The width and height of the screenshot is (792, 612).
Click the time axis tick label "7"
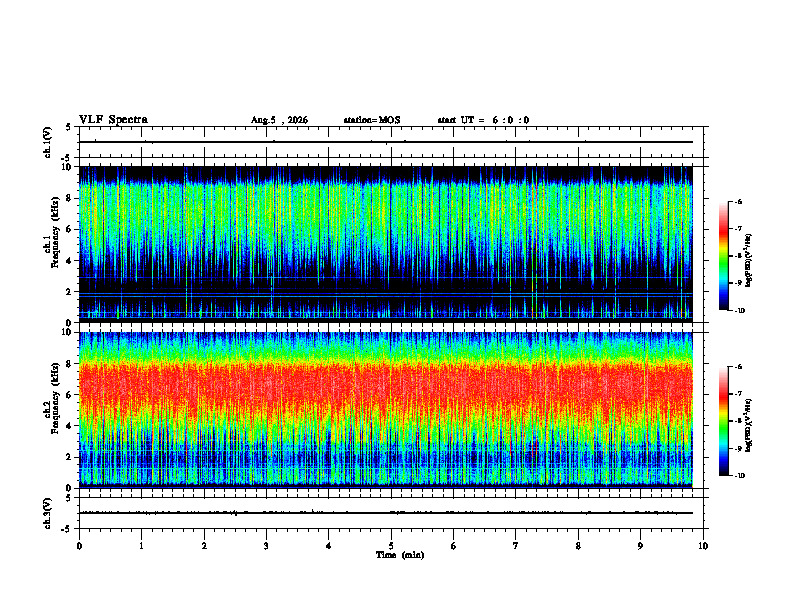[x=516, y=546]
